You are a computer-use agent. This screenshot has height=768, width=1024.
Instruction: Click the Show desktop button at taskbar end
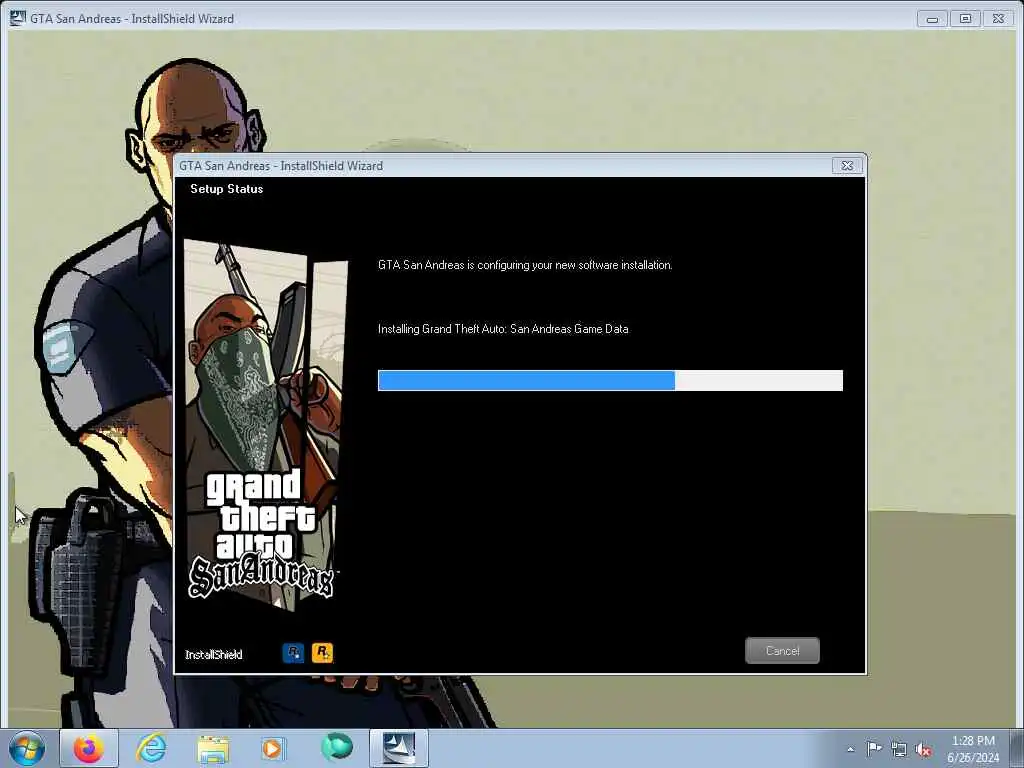coord(1019,748)
